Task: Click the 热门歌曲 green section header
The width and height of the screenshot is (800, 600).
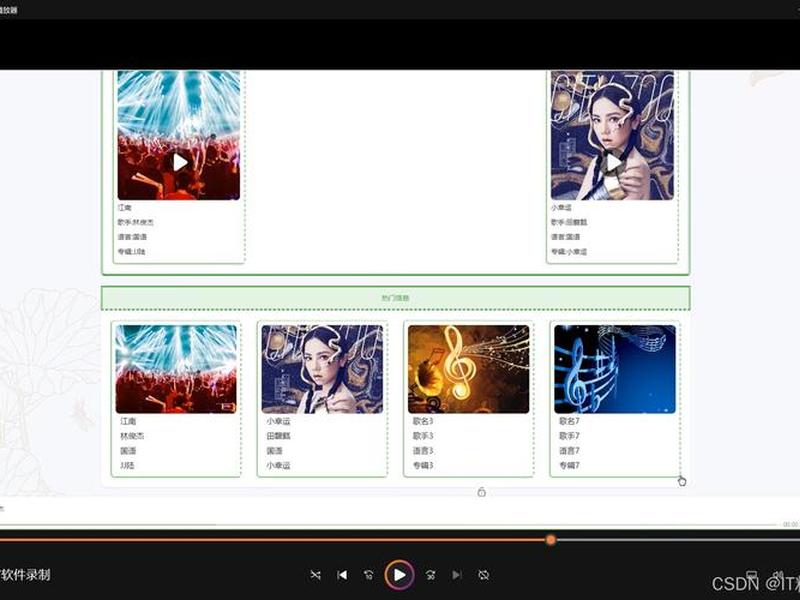Action: (395, 298)
